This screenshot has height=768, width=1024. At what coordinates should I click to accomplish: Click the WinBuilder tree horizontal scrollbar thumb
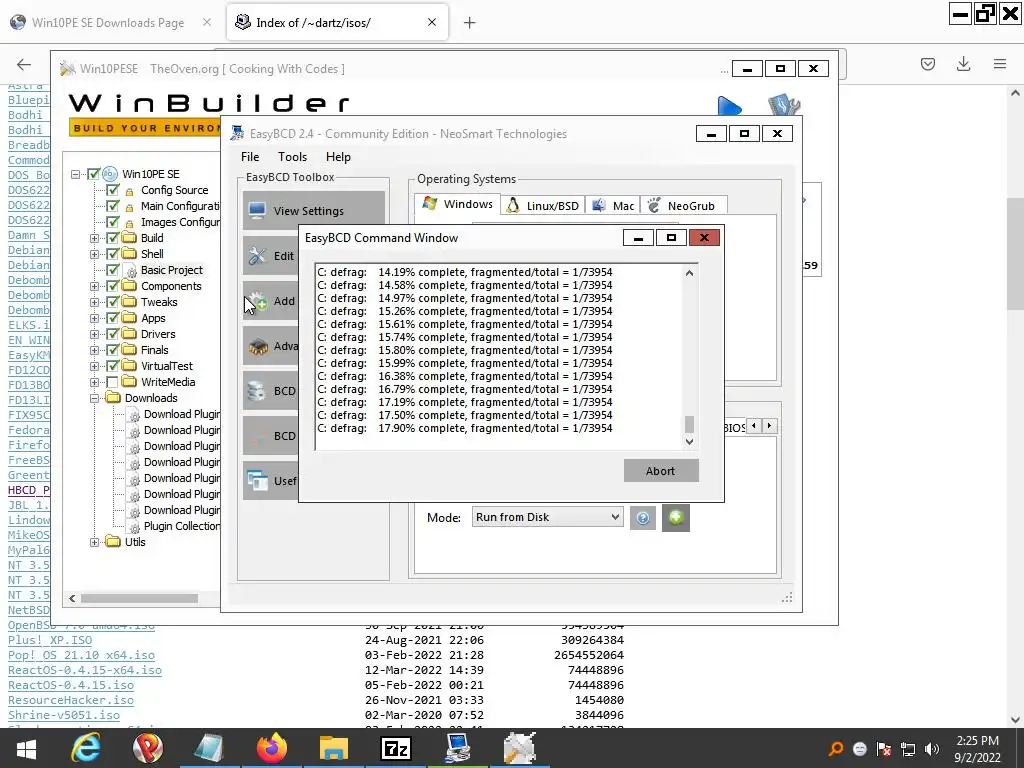point(139,598)
